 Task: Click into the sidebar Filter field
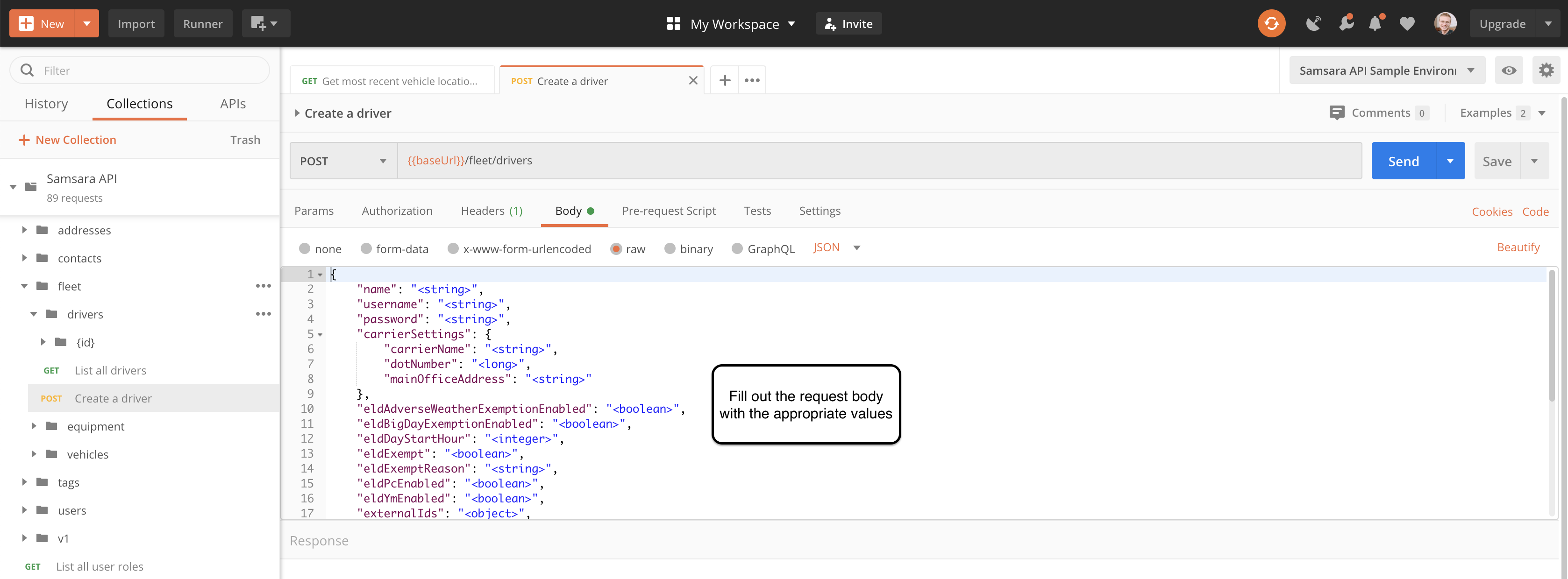pos(140,71)
